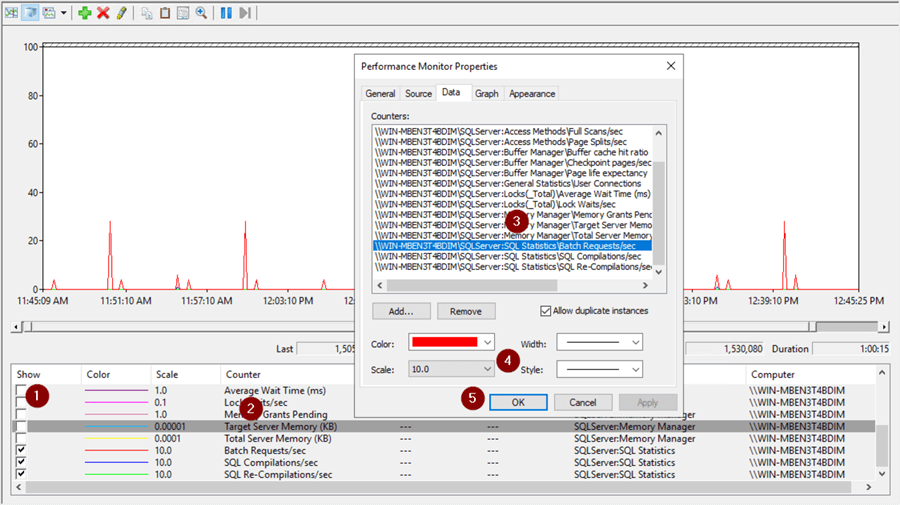The height and width of the screenshot is (505, 900).
Task: Click the Scale column header
Action: coord(167,374)
